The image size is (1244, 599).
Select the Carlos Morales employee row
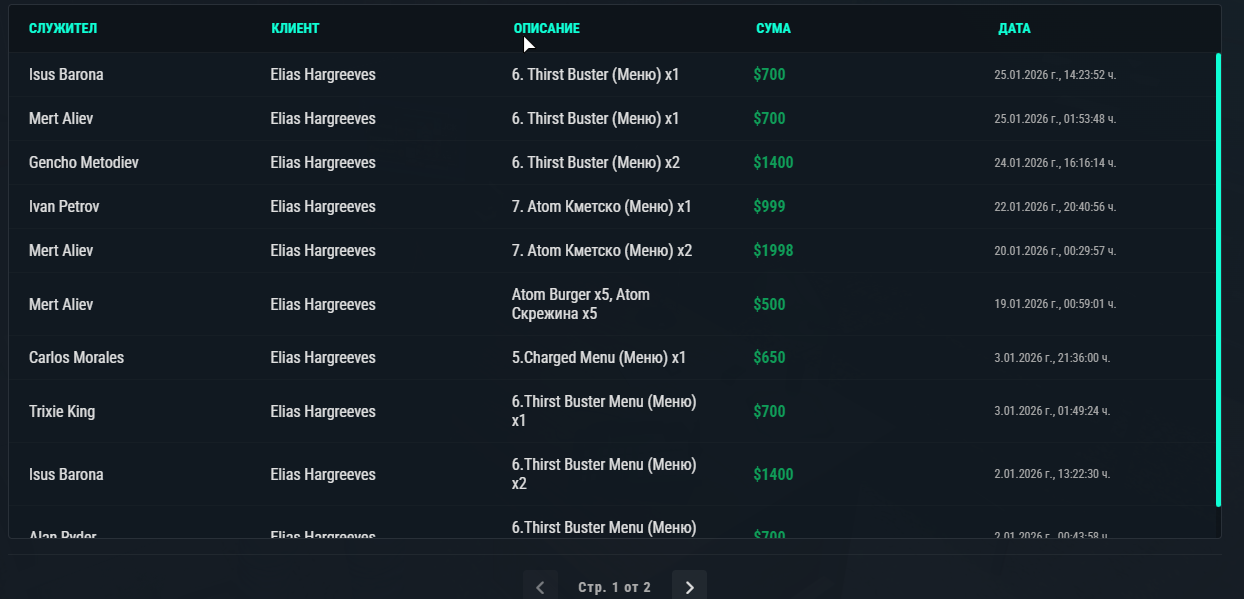tap(612, 357)
